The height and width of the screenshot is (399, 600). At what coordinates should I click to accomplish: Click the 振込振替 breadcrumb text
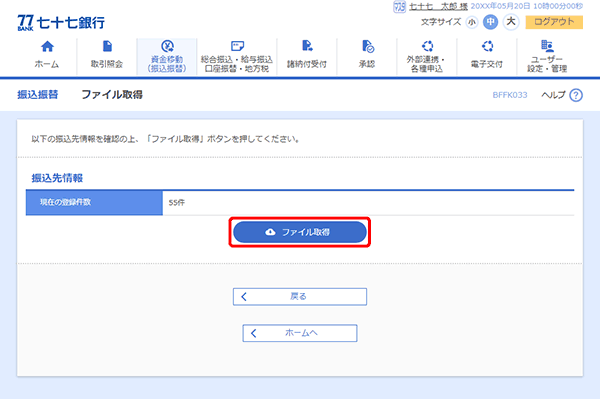click(38, 94)
